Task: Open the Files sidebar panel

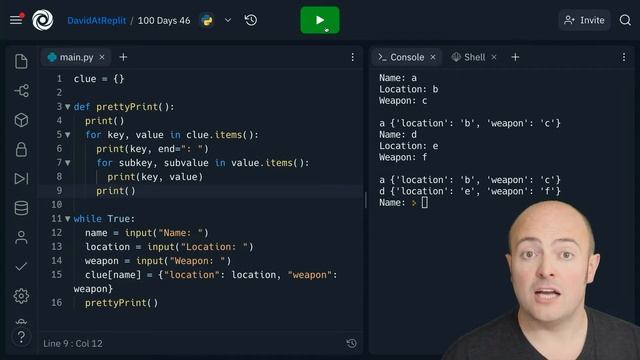Action: pyautogui.click(x=21, y=61)
